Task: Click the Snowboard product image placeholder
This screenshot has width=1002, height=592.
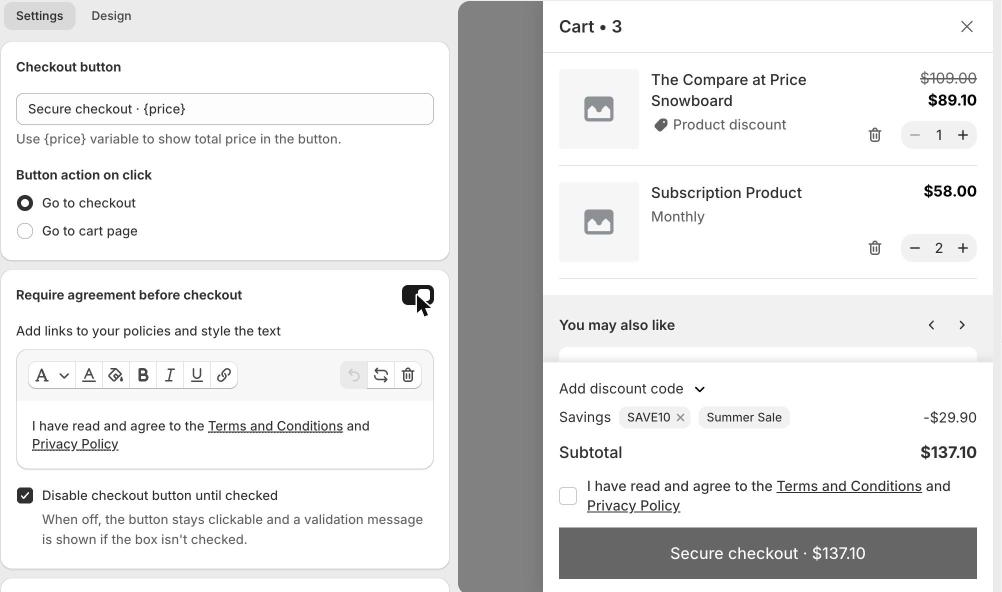Action: click(599, 109)
